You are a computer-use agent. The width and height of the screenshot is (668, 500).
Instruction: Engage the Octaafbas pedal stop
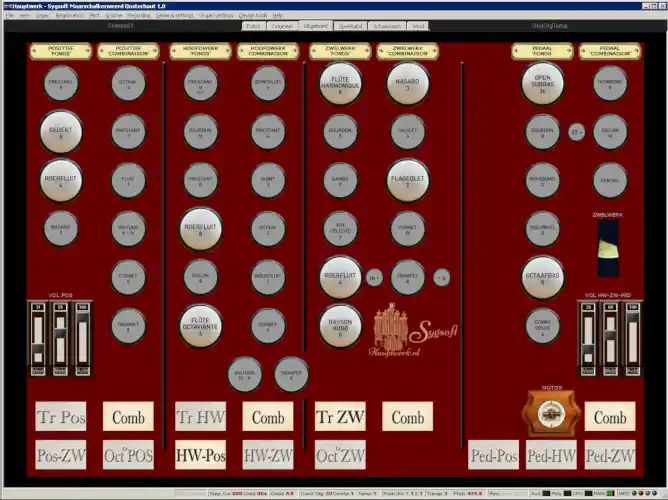pos(542,277)
